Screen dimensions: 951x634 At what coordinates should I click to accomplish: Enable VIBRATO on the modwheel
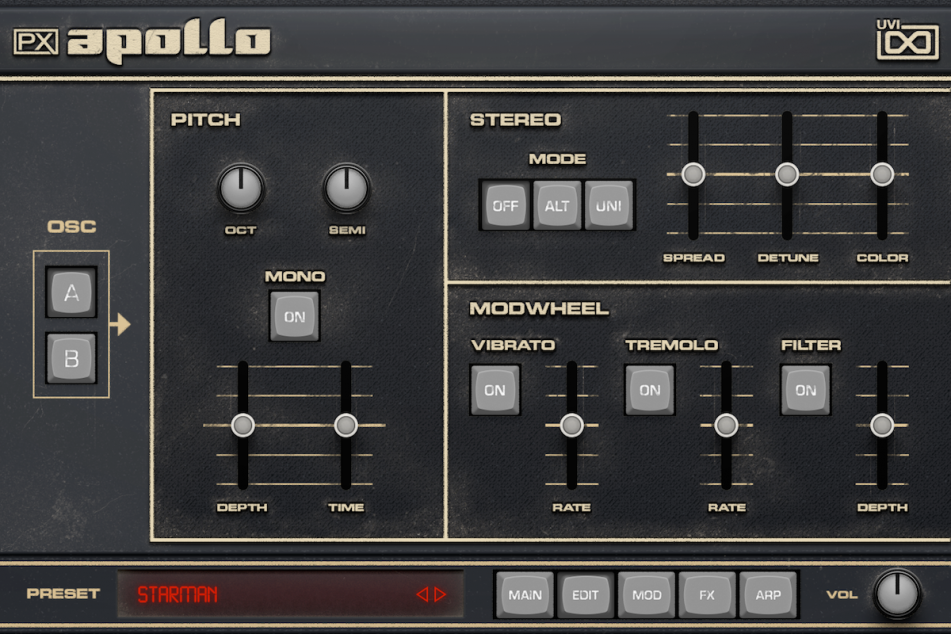click(x=497, y=389)
